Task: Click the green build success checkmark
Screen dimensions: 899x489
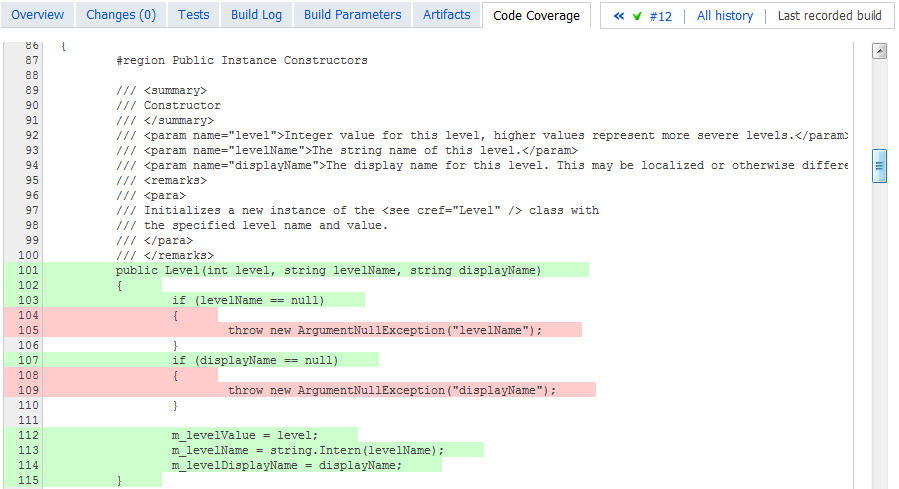Action: (x=638, y=16)
